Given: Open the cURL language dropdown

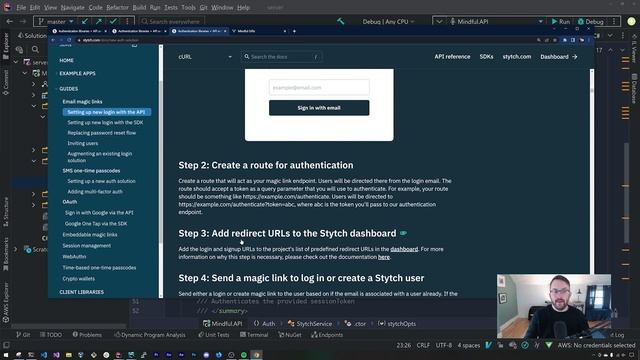Looking at the screenshot, I should point(205,57).
